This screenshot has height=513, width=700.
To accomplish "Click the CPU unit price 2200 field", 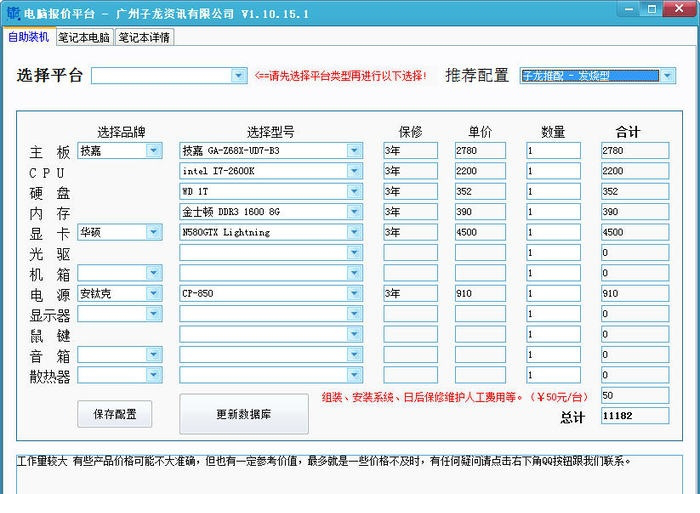I will (x=480, y=171).
